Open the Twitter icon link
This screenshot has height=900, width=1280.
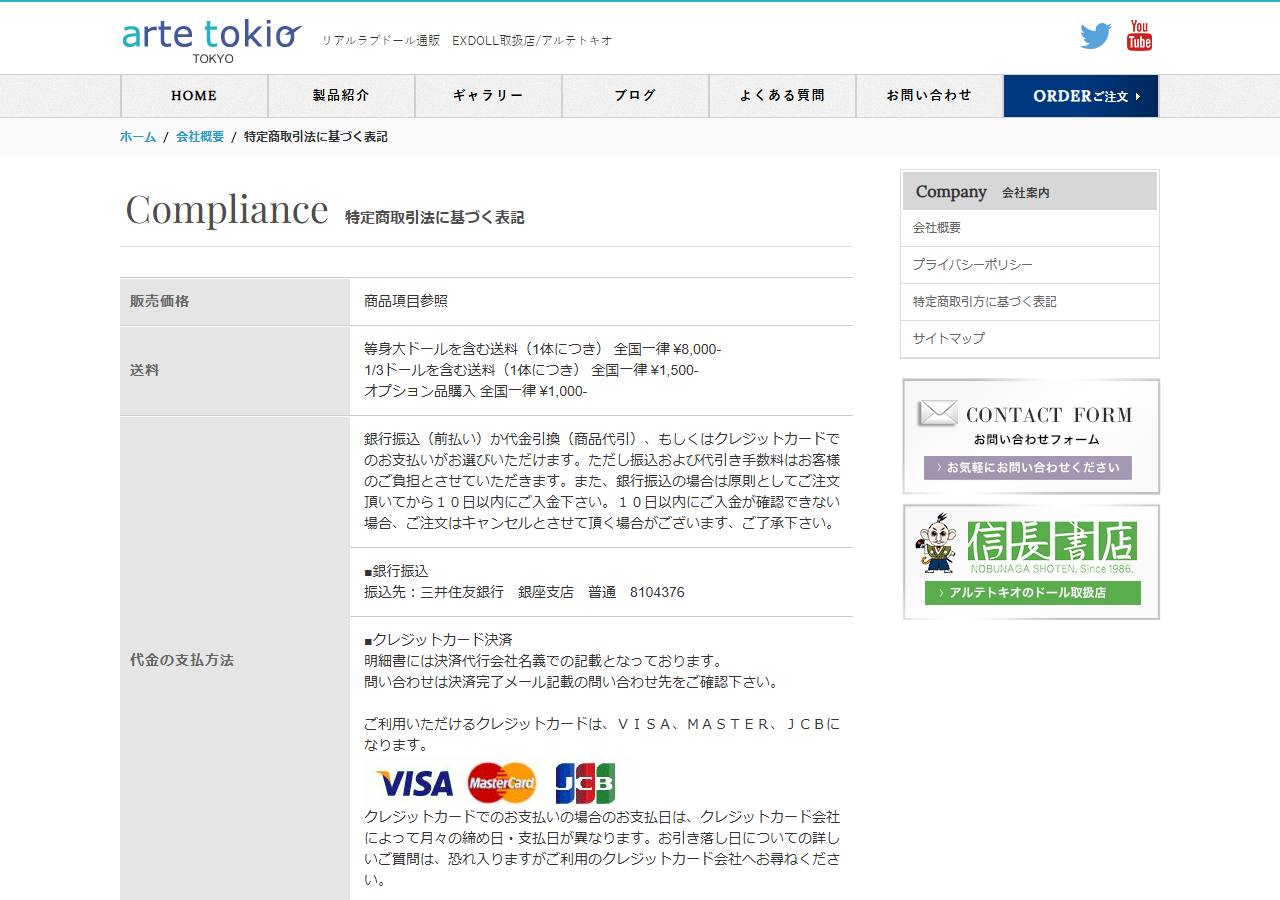(1096, 36)
